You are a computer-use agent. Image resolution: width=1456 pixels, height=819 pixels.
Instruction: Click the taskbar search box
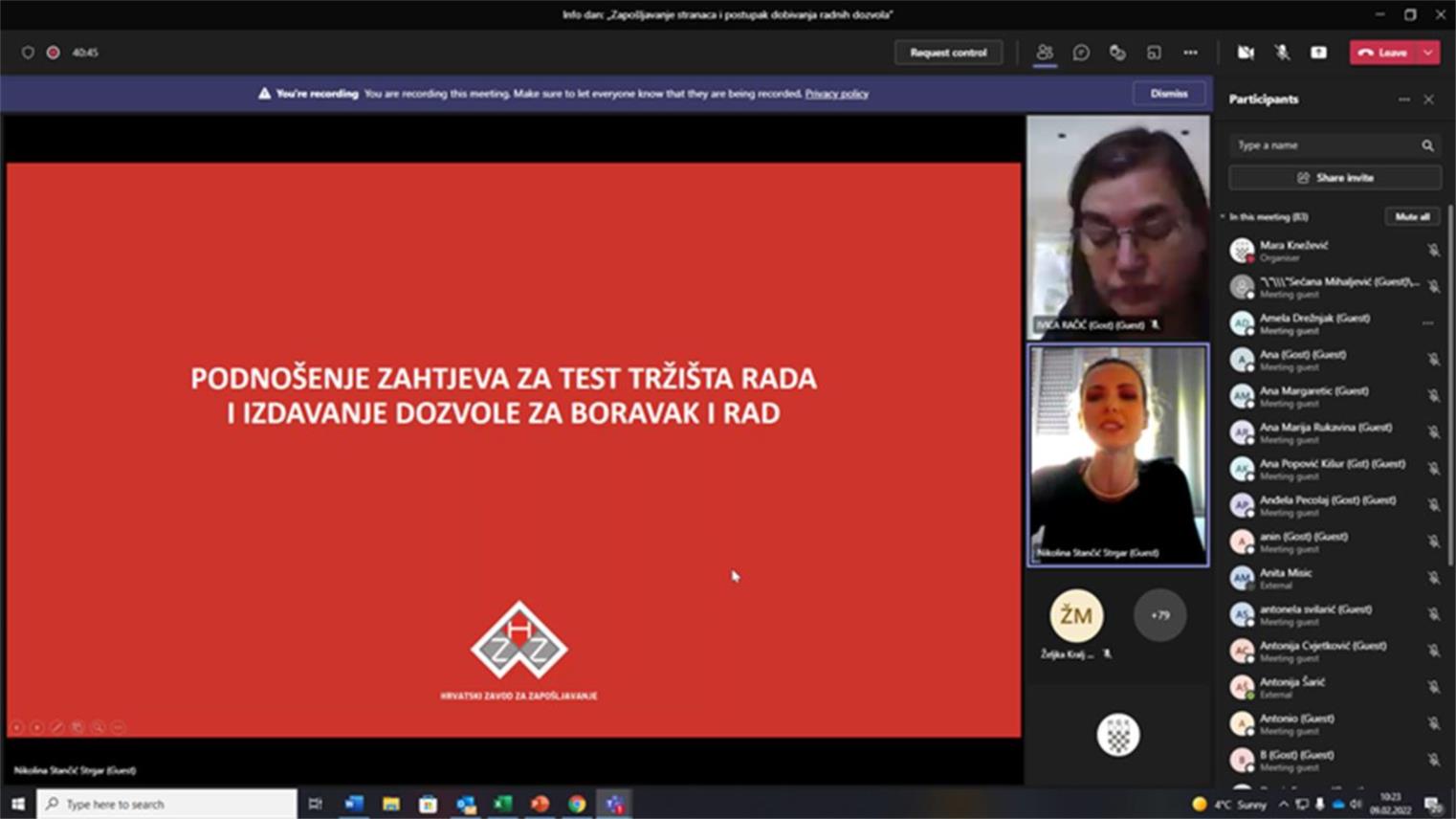(x=166, y=804)
